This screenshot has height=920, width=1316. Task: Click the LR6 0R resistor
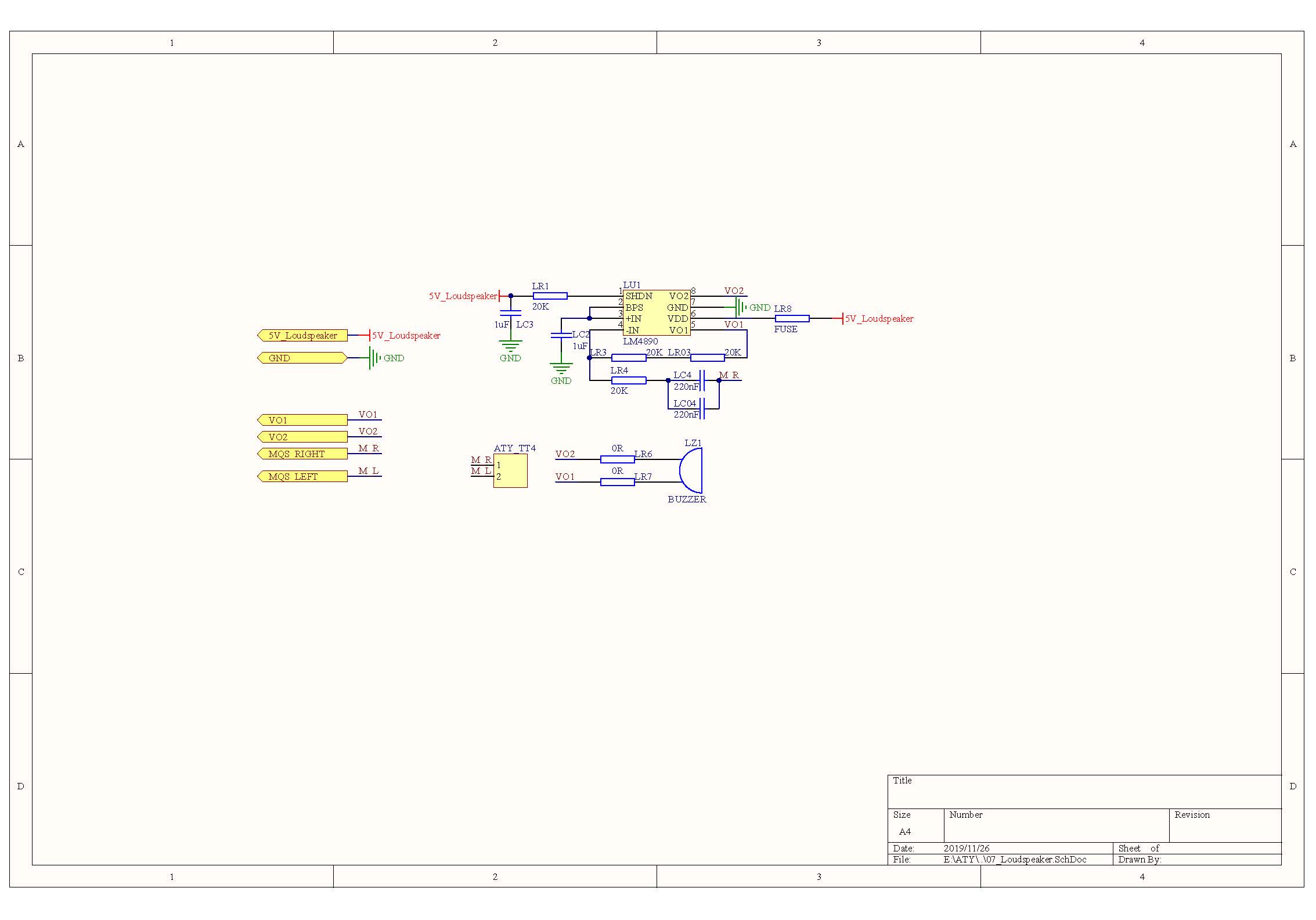click(617, 459)
